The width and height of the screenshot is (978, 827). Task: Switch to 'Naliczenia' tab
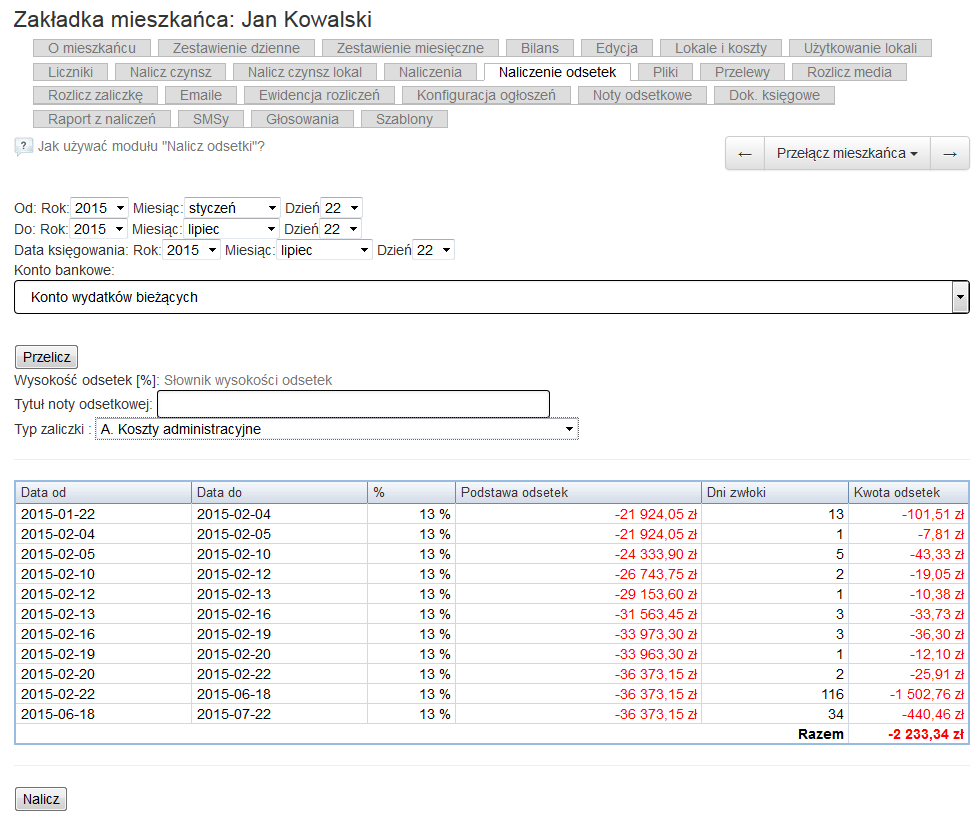pyautogui.click(x=430, y=72)
